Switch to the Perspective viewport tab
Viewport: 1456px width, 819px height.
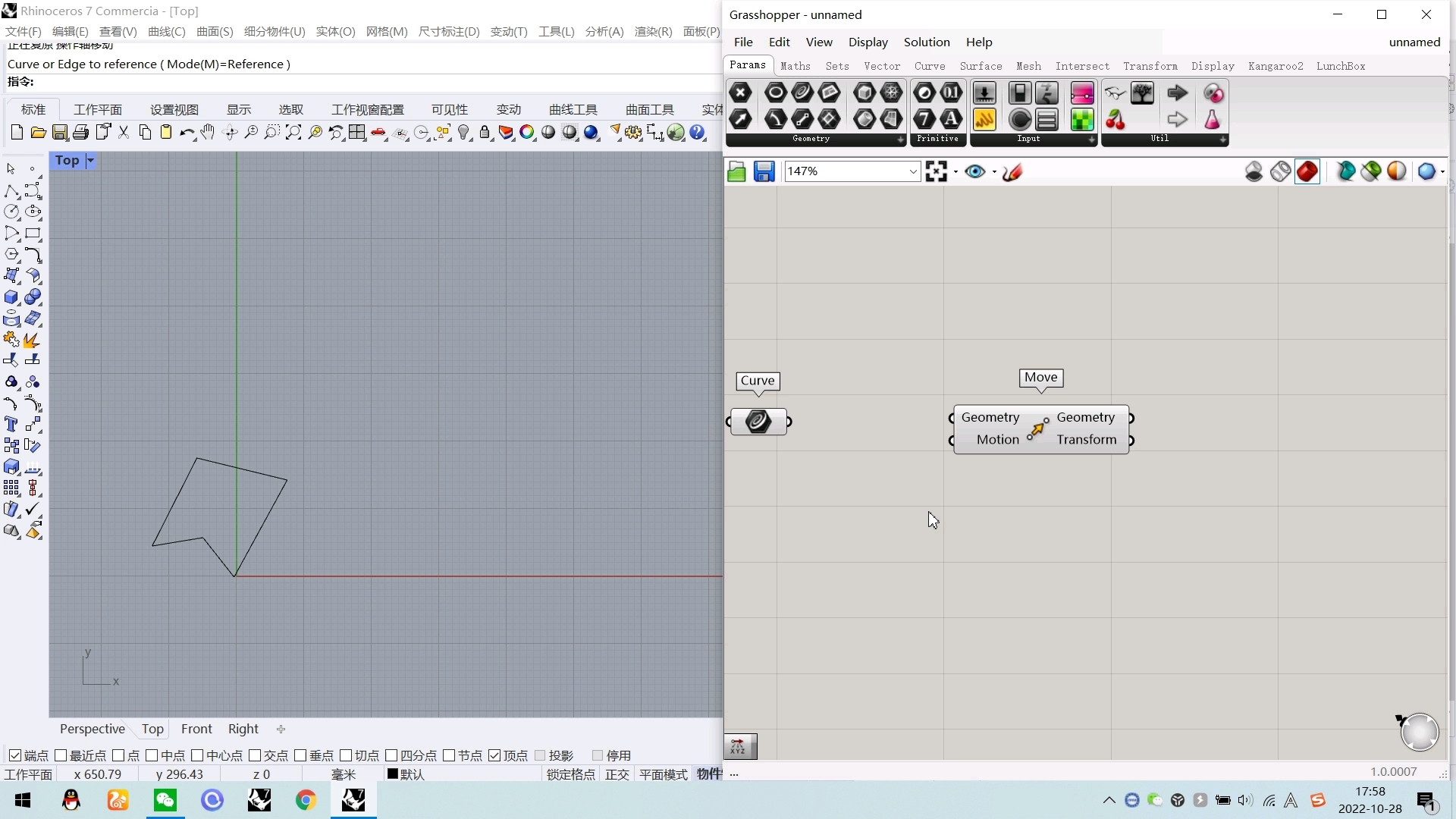(x=93, y=729)
